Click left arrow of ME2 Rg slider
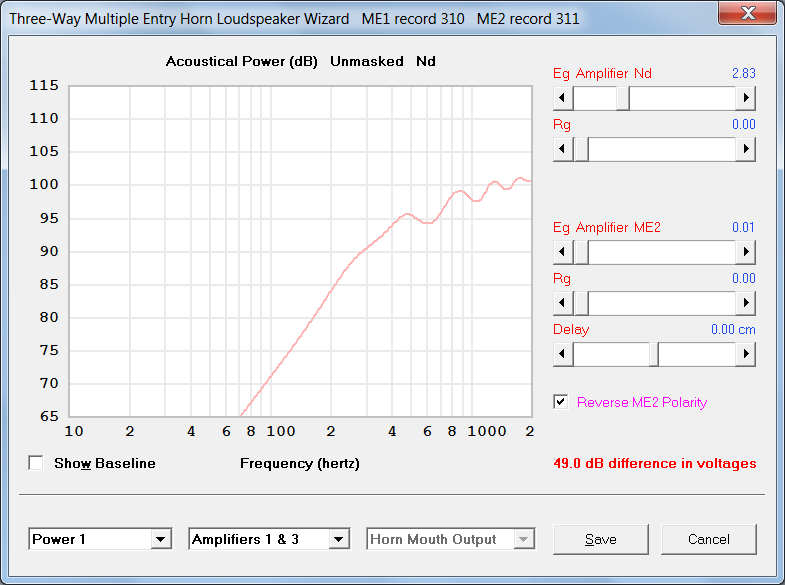 click(x=563, y=303)
